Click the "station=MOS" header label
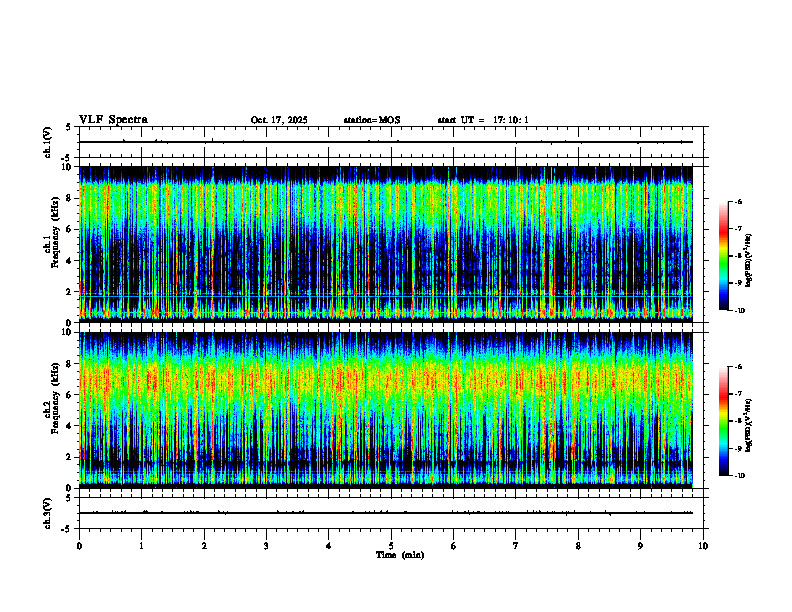 click(x=372, y=120)
